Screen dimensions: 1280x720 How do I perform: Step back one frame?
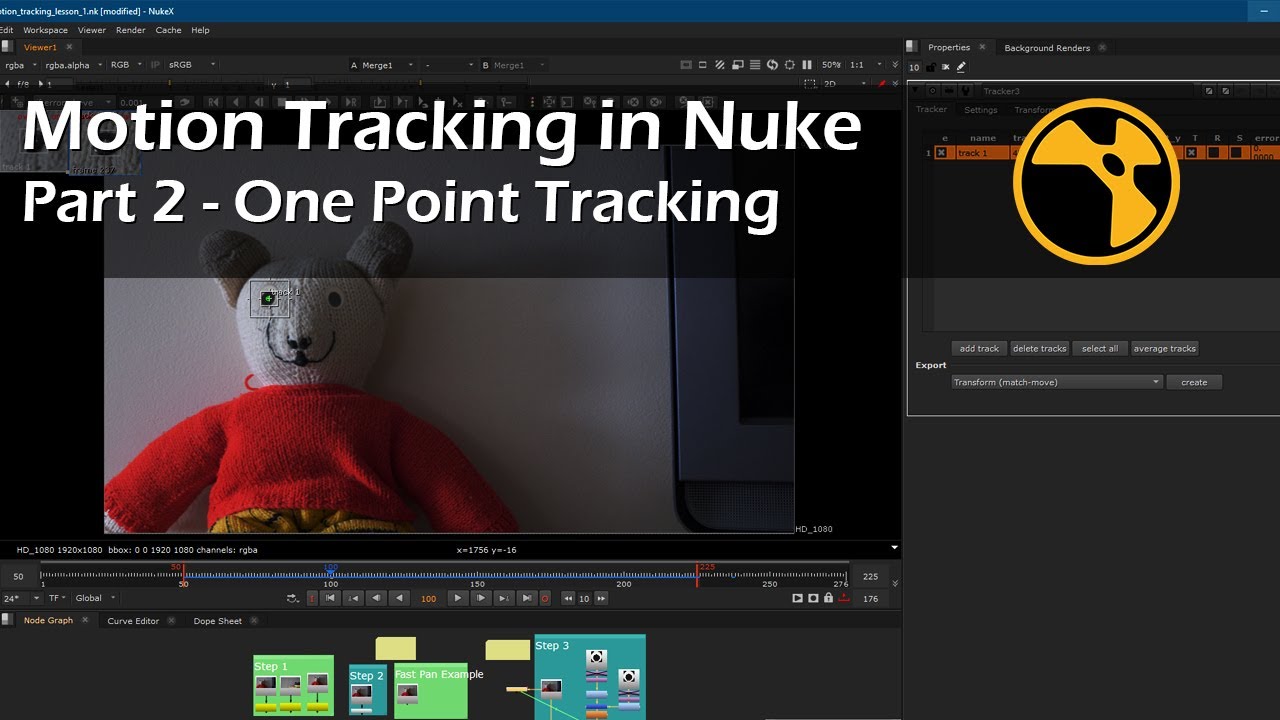pyautogui.click(x=376, y=598)
